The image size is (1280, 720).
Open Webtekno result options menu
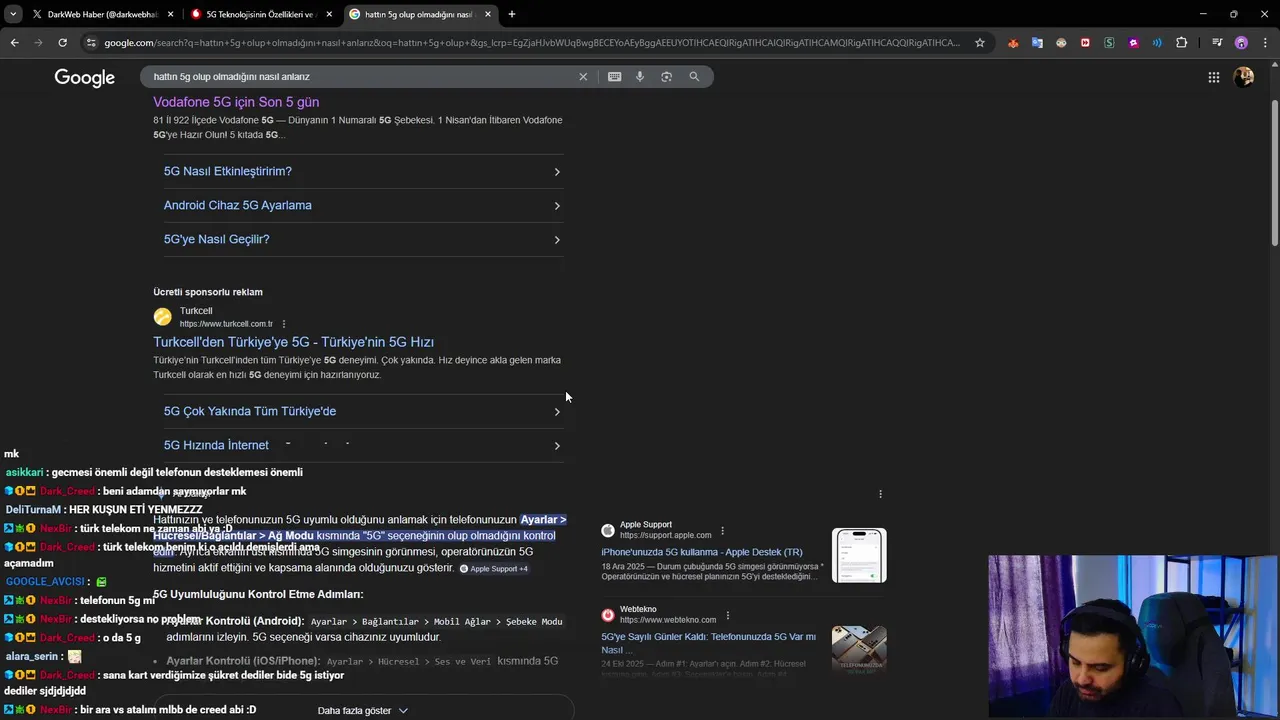pyautogui.click(x=727, y=615)
